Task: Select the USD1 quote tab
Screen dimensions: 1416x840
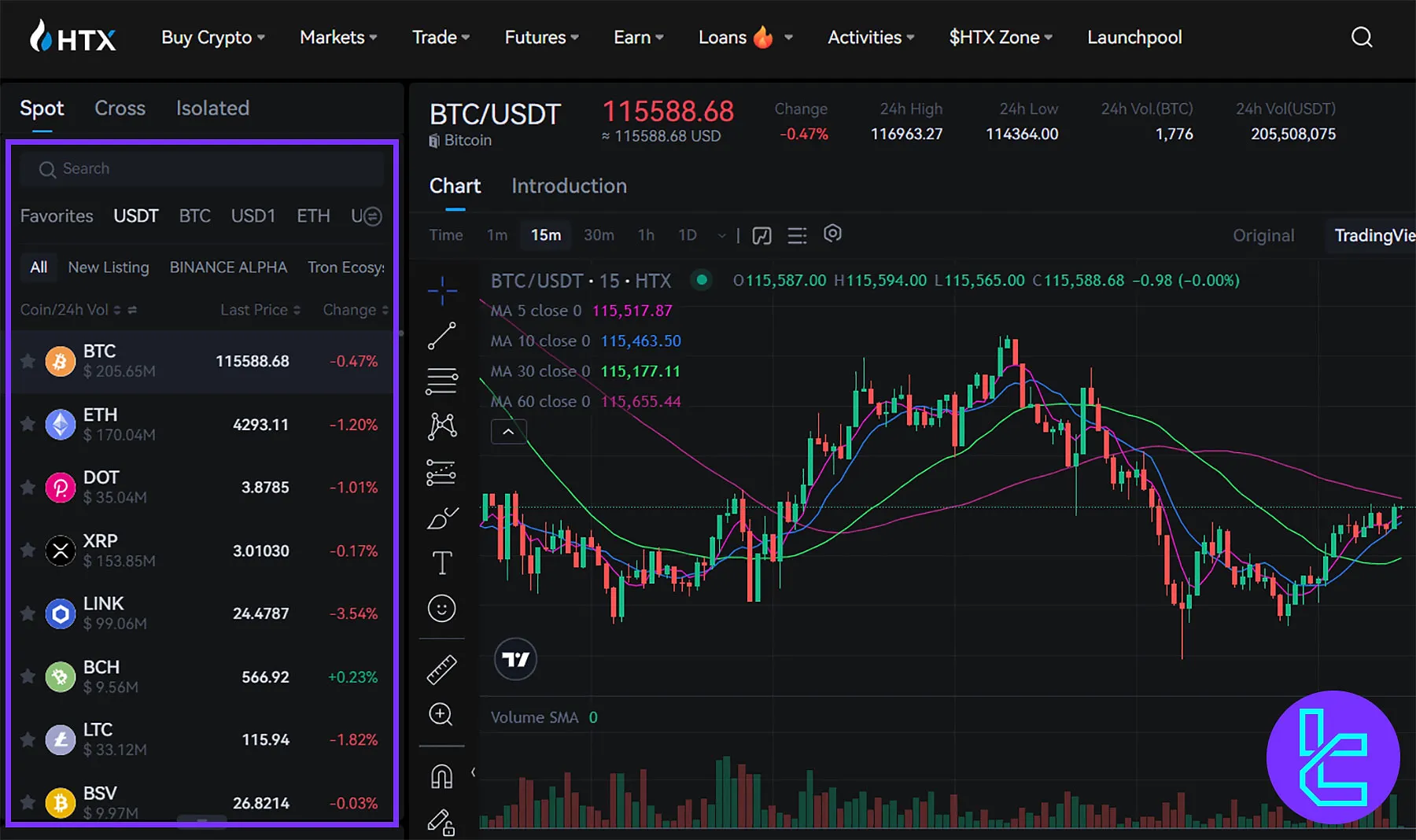Action: 253,216
